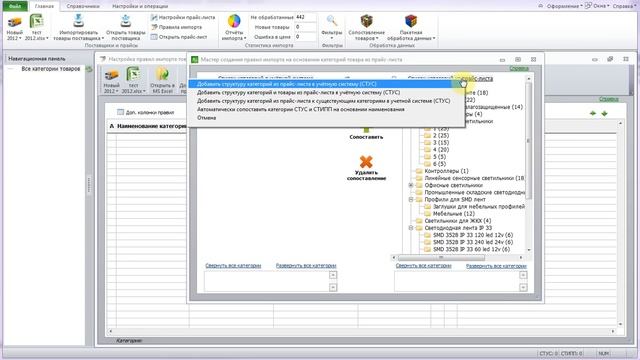Click Открыть в MS Excel icon
Viewport: 640px width, 360px height.
162,75
